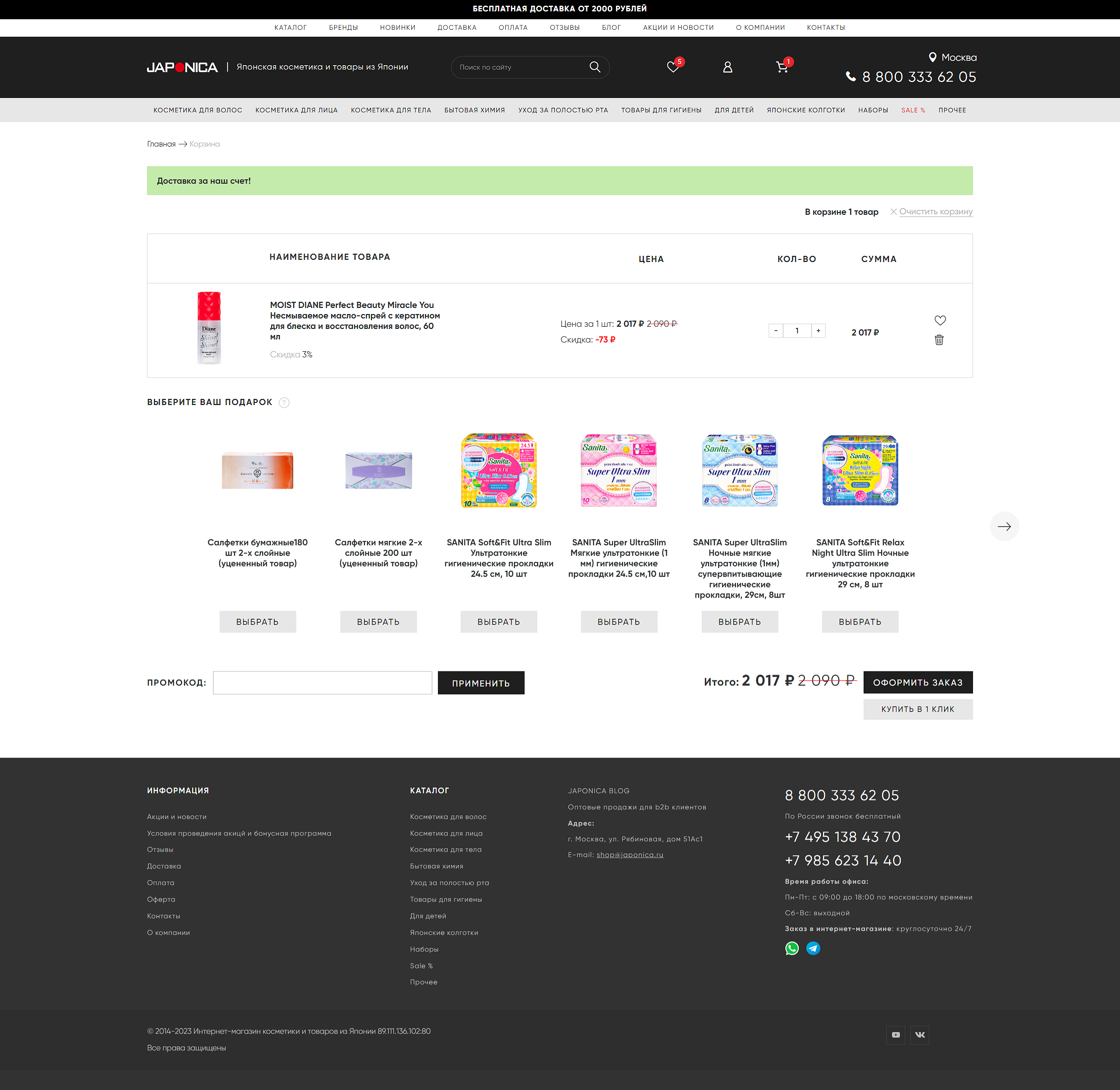
Task: Click КУПИТЬ В 1 КЛИК button
Action: click(918, 709)
